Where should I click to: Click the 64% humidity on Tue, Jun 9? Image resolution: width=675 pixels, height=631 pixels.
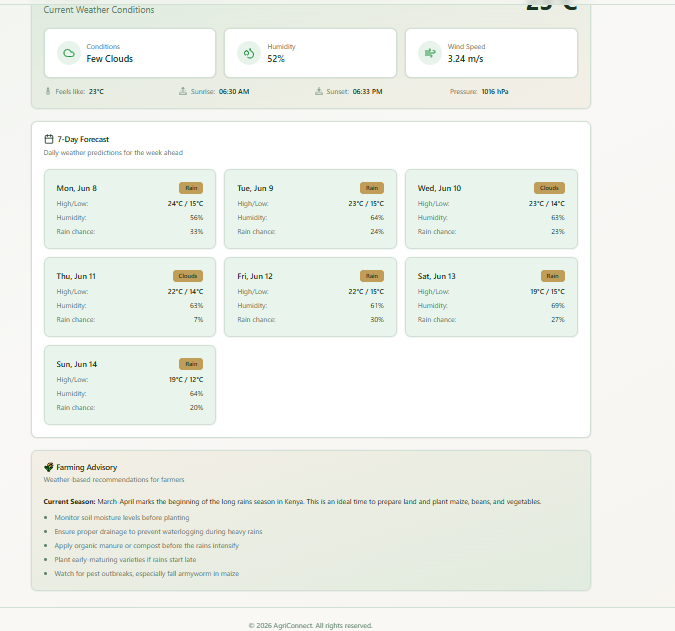[x=377, y=217]
